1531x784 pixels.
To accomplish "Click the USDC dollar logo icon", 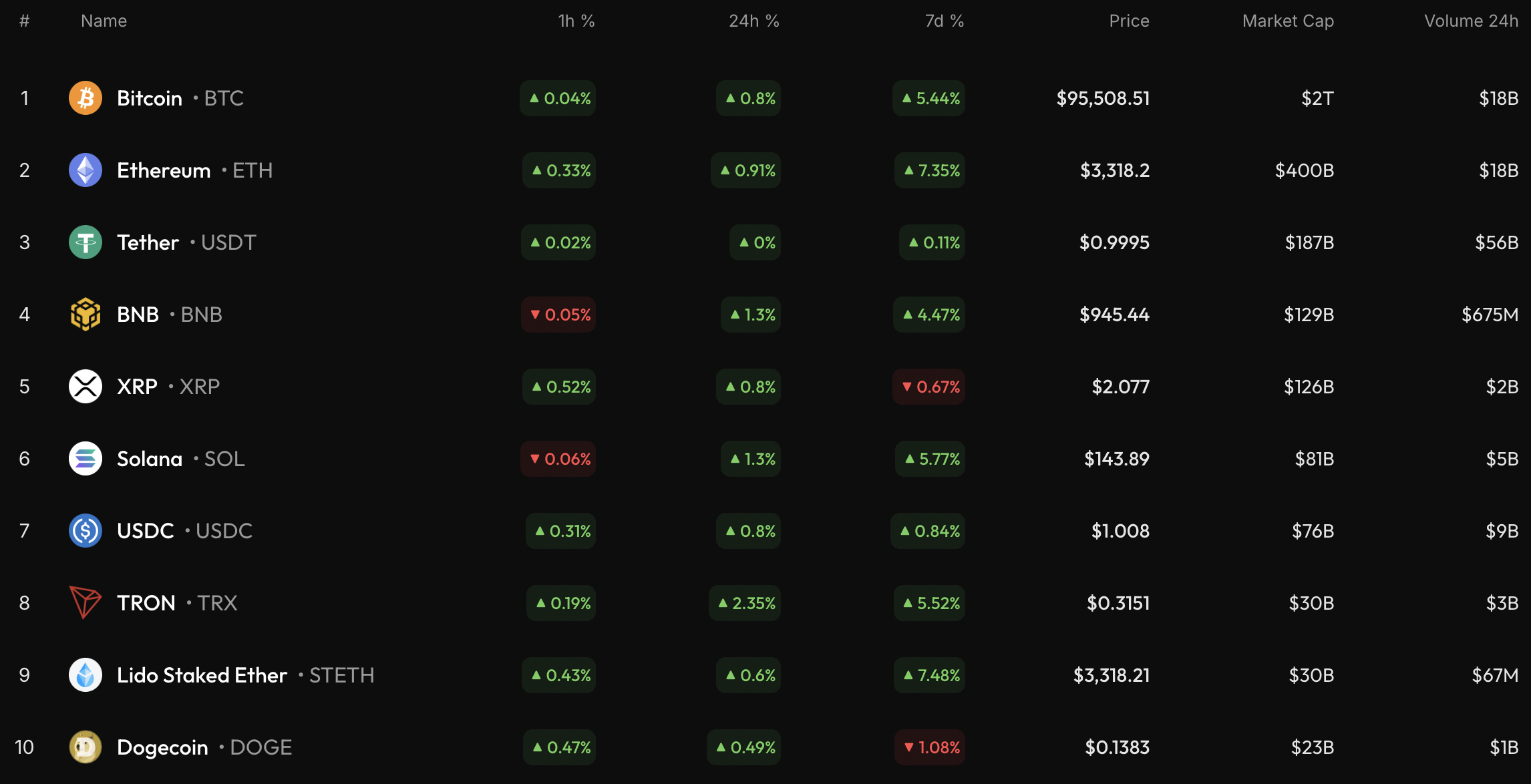I will click(86, 531).
